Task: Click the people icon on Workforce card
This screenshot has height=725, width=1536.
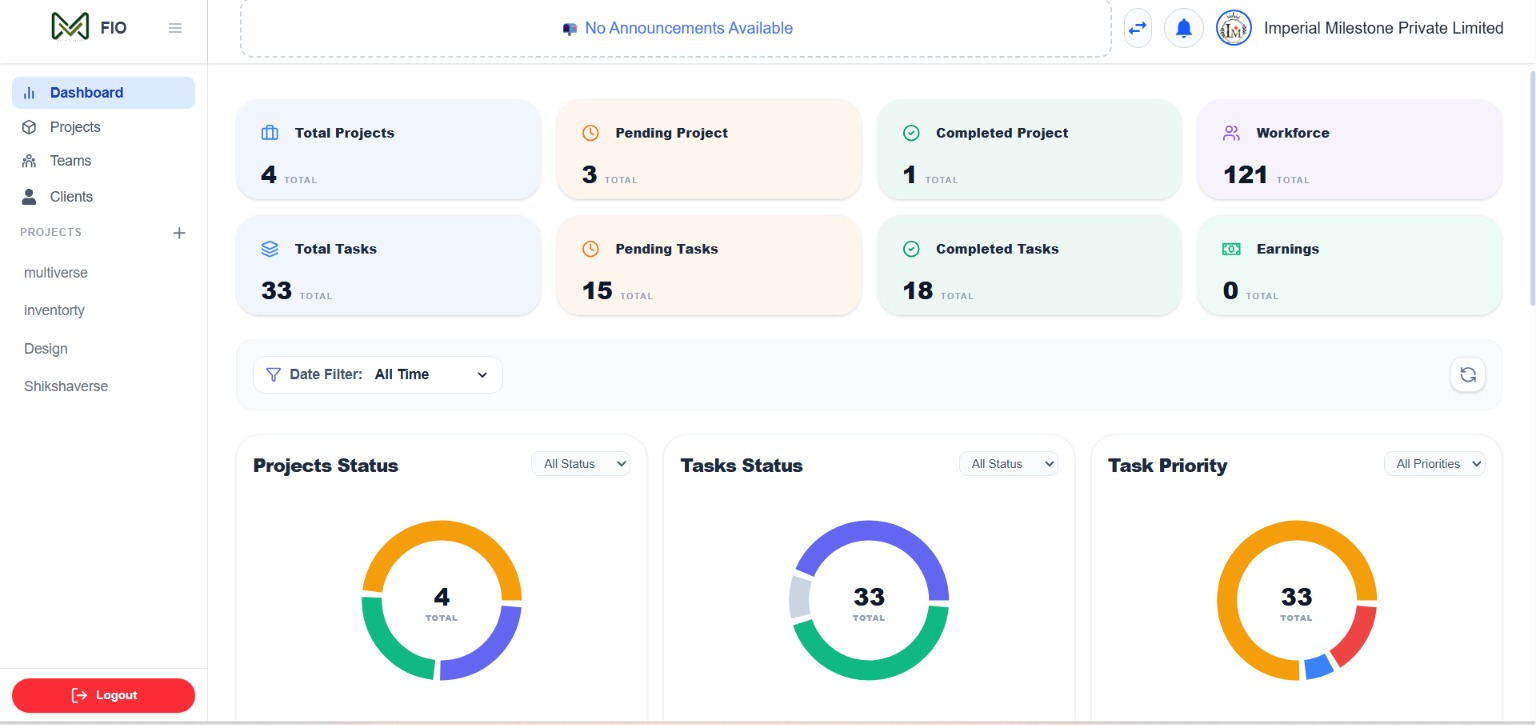Action: [x=1231, y=133]
